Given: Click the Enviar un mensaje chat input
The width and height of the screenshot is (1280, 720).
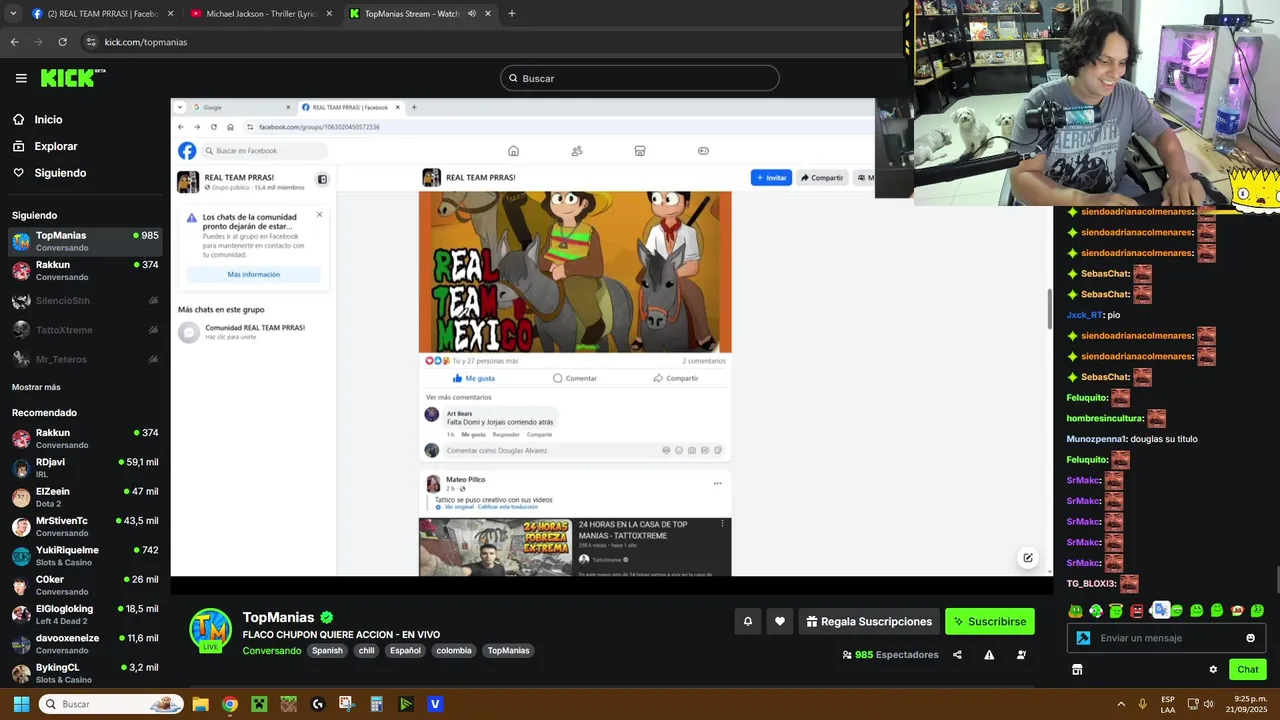Looking at the screenshot, I should coord(1168,638).
